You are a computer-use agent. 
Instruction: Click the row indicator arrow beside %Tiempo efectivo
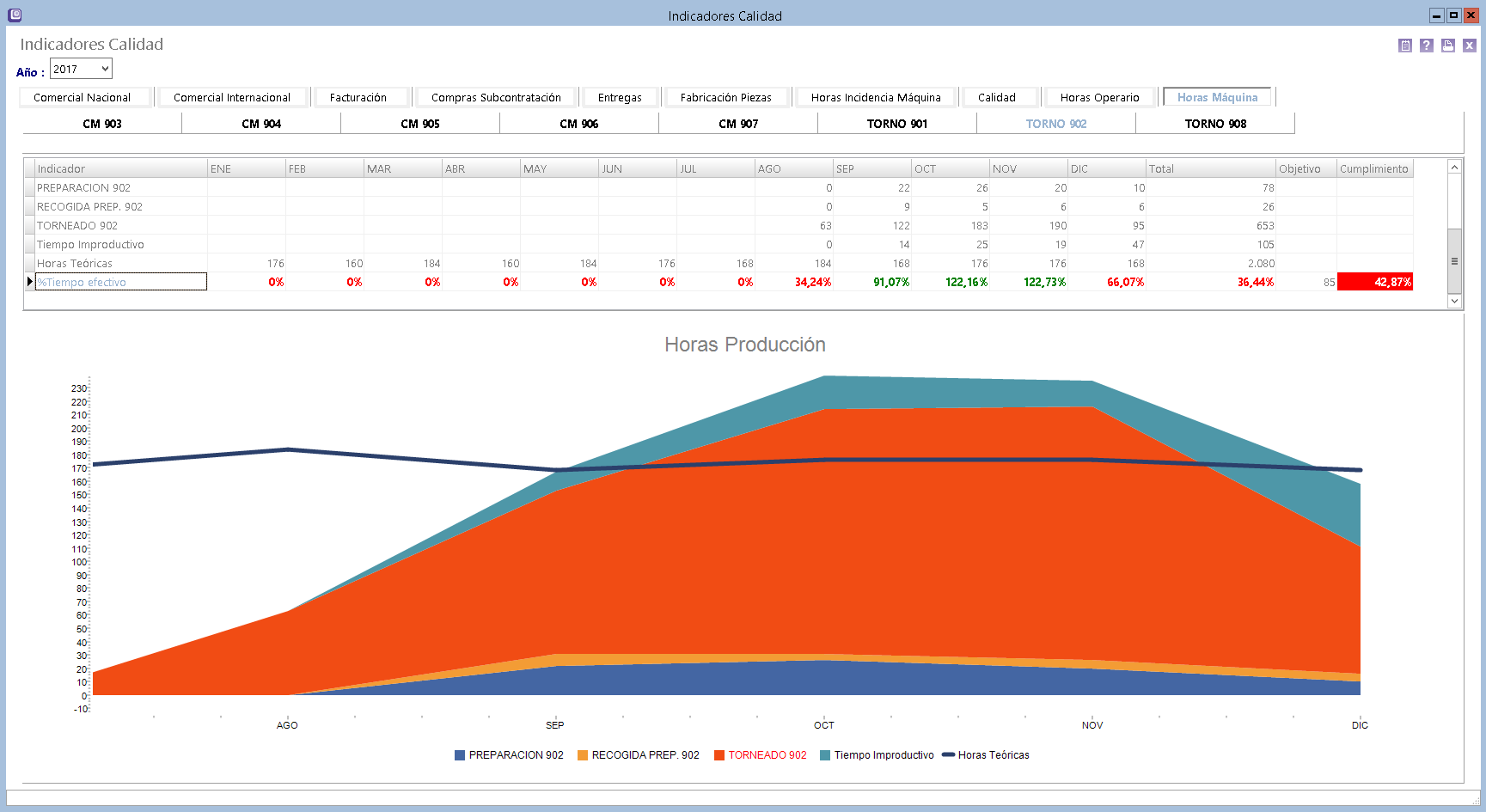pos(30,282)
